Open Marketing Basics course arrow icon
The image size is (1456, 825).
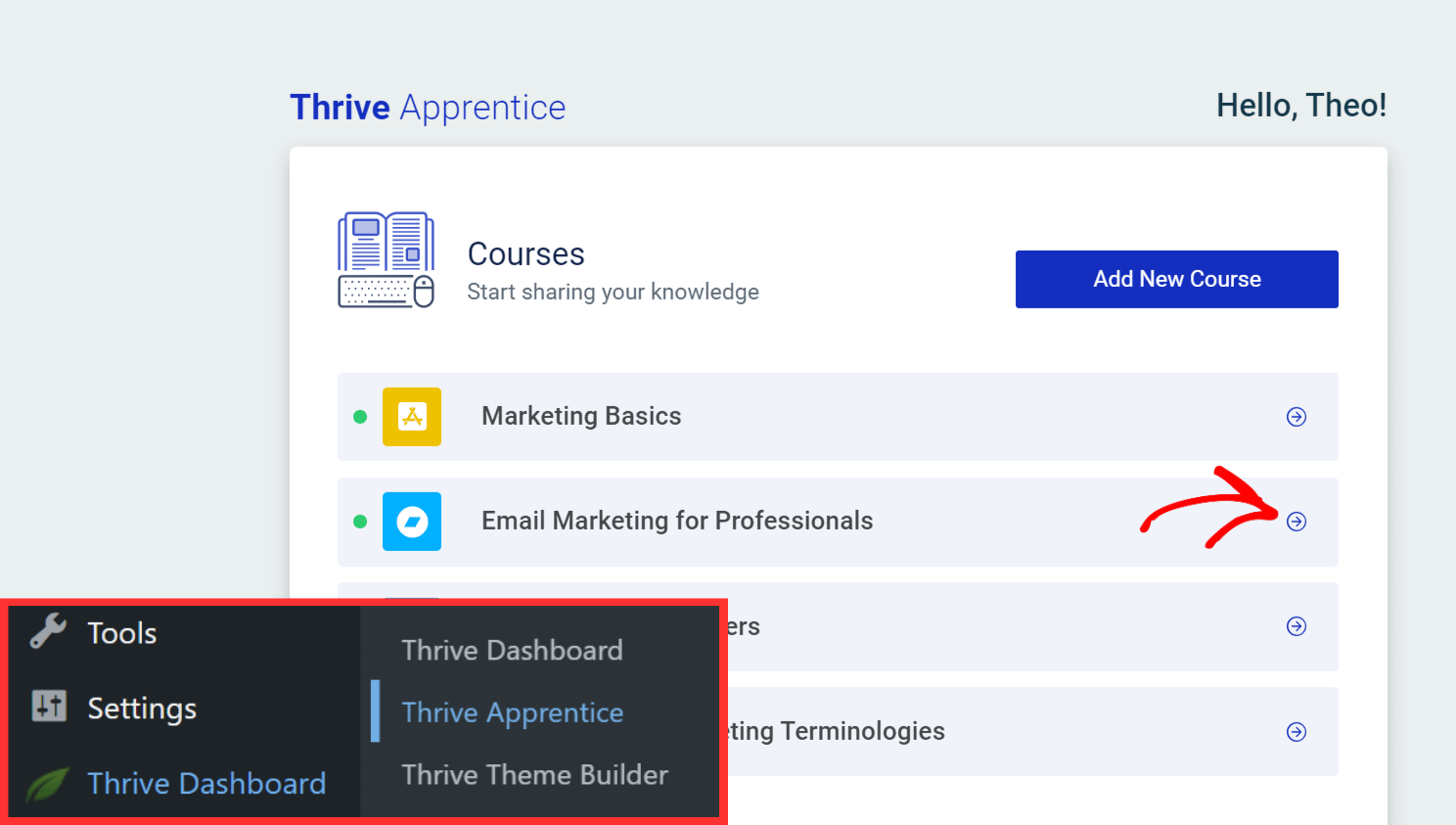[x=1297, y=417]
